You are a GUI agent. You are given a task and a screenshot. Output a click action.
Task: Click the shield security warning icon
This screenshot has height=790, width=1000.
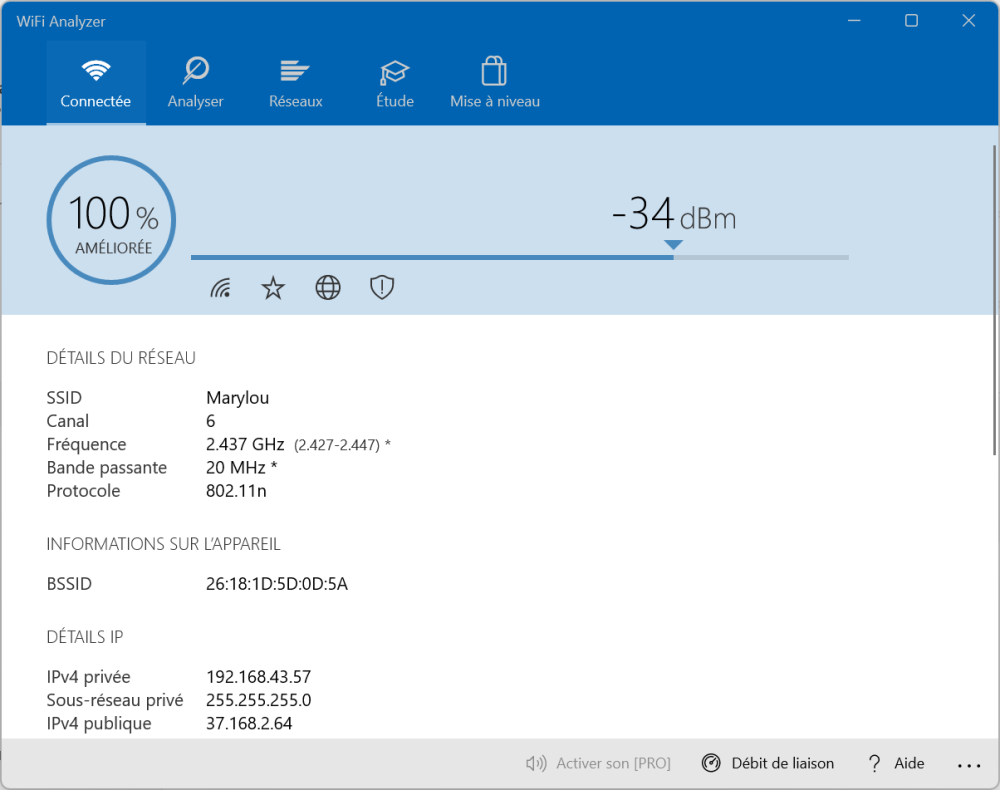click(382, 289)
